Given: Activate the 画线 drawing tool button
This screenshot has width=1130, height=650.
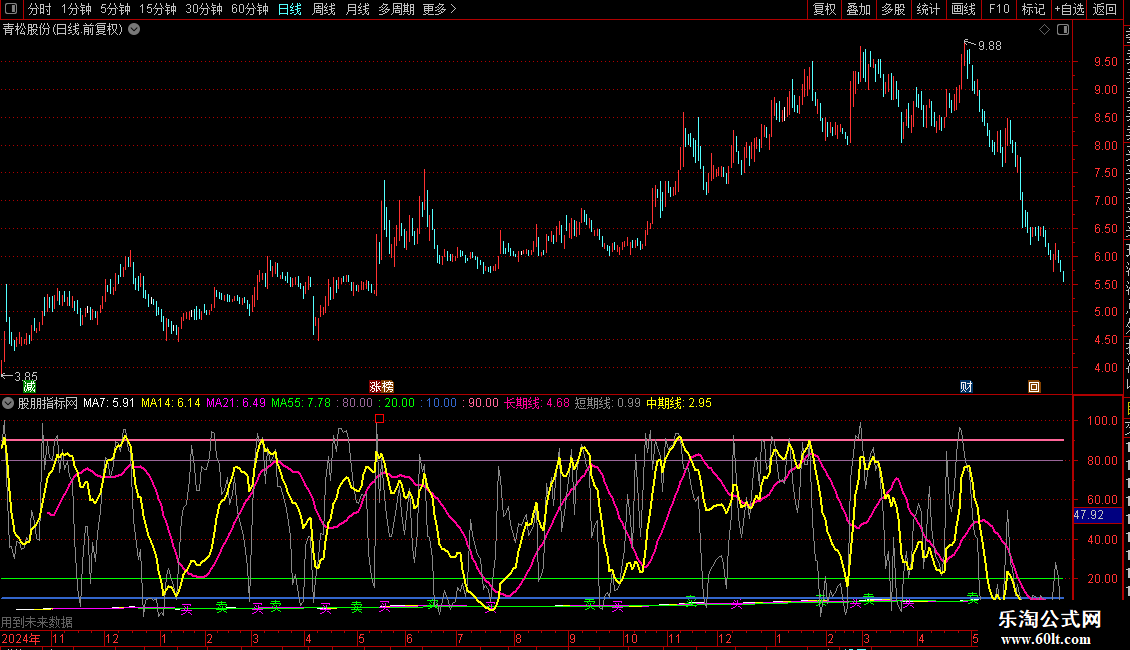Looking at the screenshot, I should pyautogui.click(x=963, y=9).
